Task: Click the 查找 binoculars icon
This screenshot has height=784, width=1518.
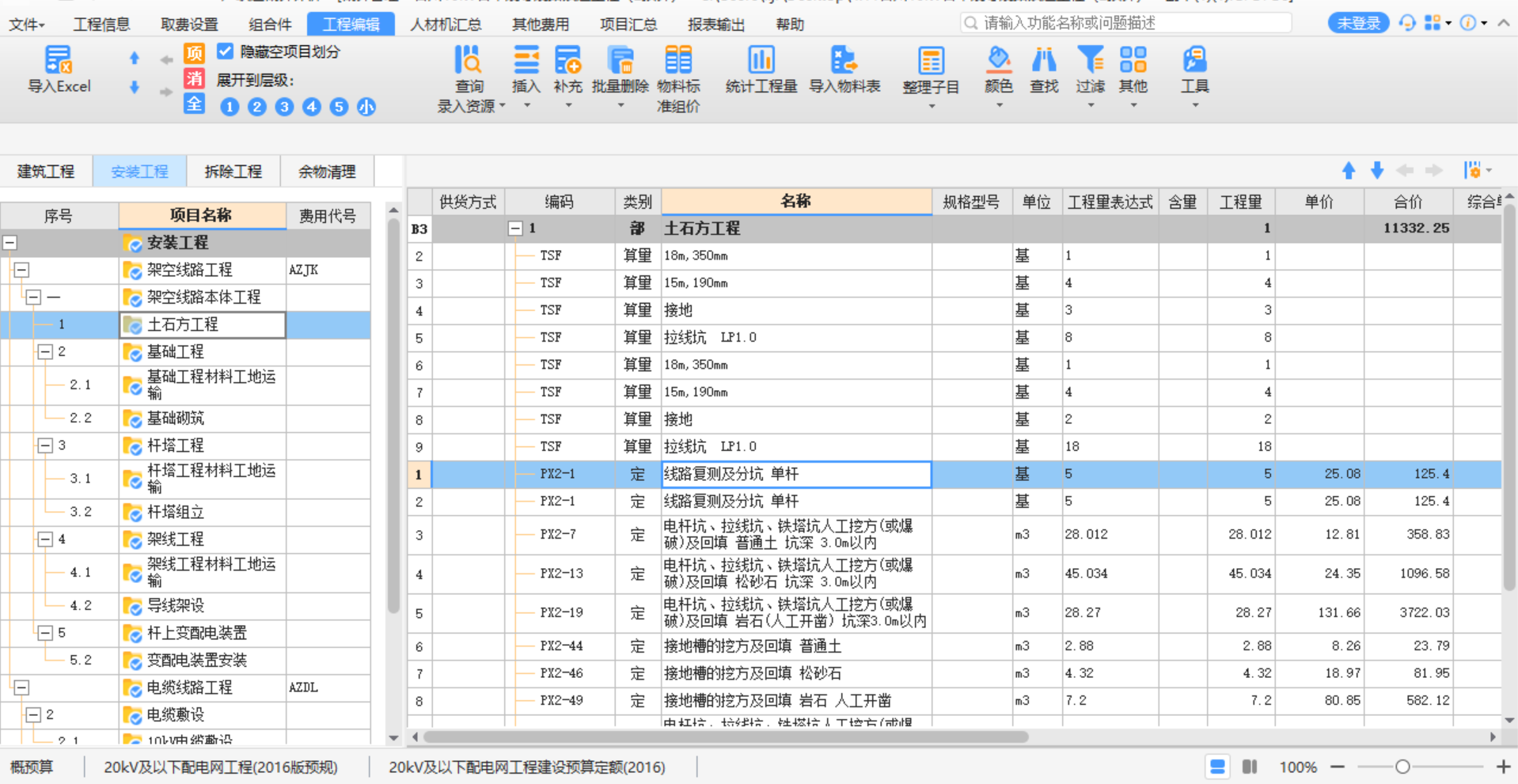Action: coord(1044,59)
